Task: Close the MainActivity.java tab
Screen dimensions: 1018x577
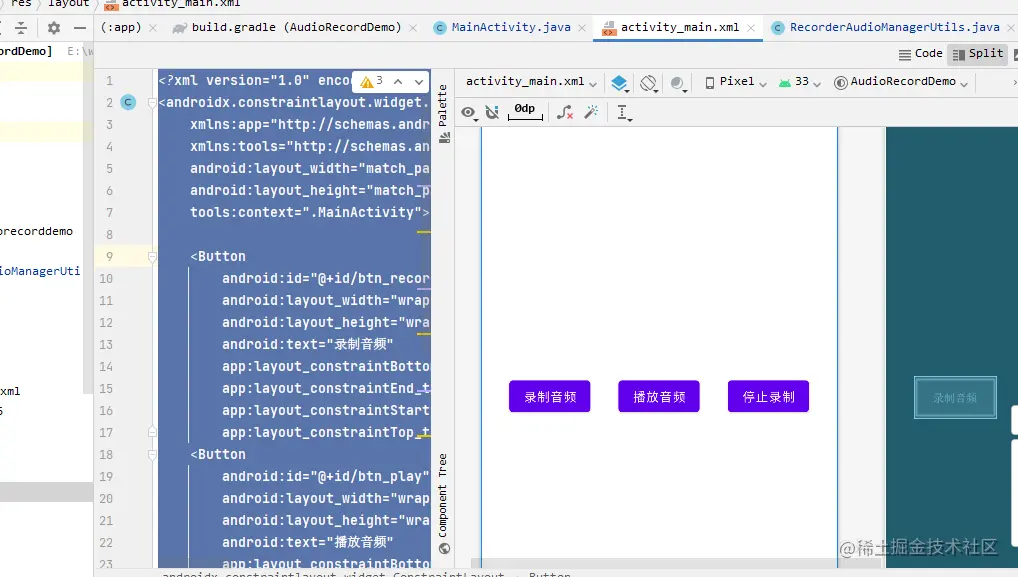Action: point(582,28)
